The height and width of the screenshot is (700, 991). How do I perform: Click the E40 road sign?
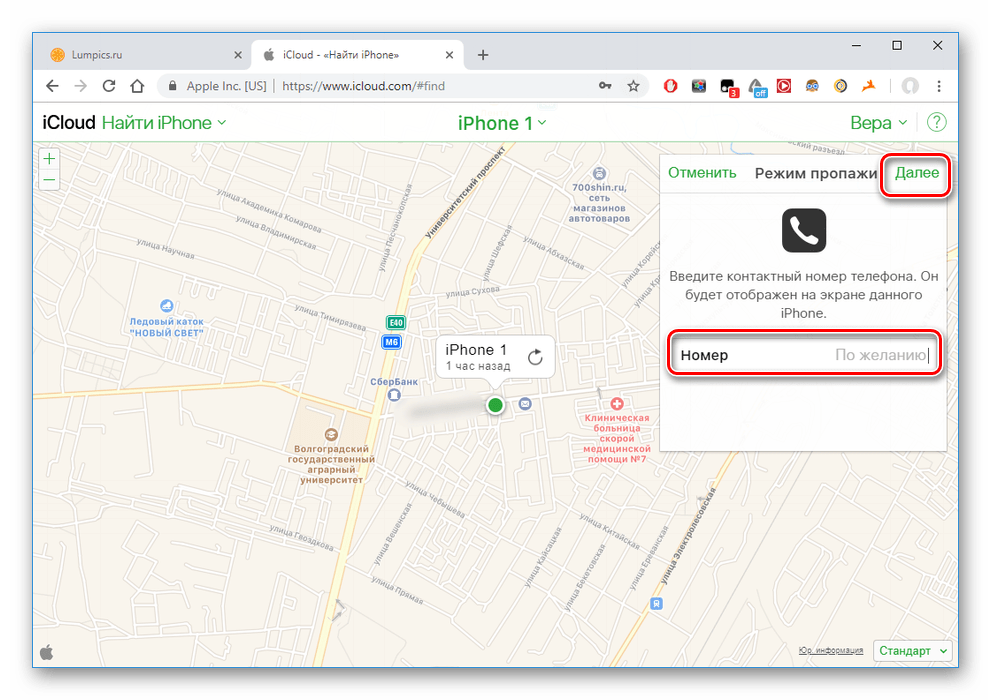396,322
